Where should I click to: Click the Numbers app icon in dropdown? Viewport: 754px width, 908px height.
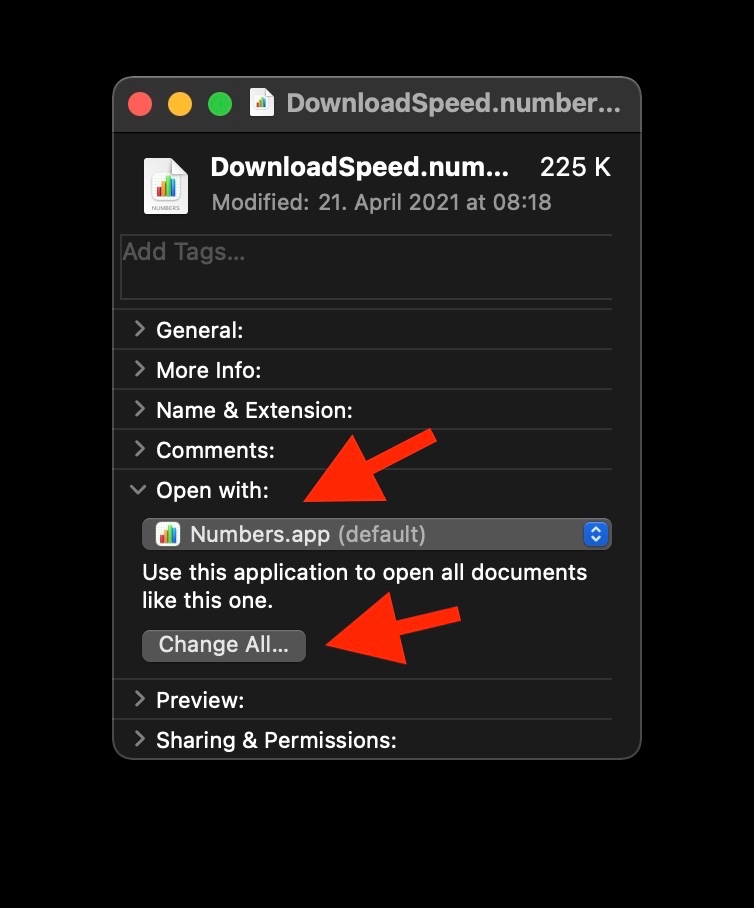(168, 535)
